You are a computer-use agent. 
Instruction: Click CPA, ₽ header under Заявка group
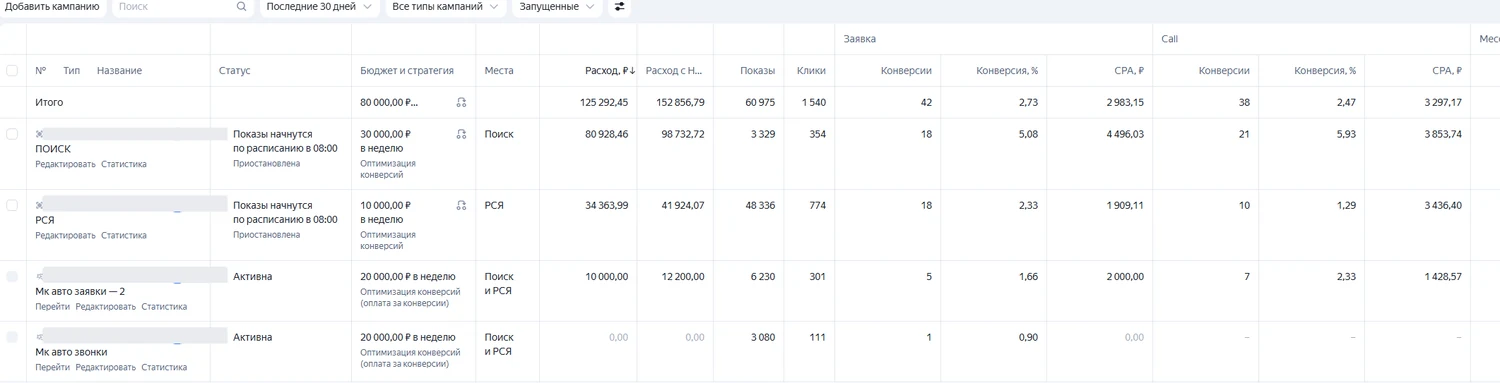tap(1129, 71)
